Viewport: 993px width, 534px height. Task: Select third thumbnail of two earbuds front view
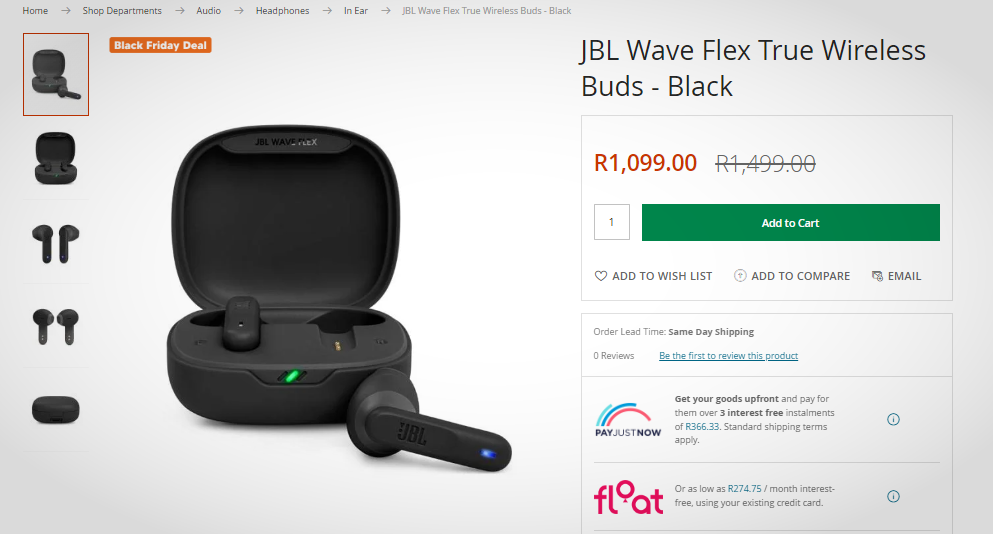[x=56, y=243]
